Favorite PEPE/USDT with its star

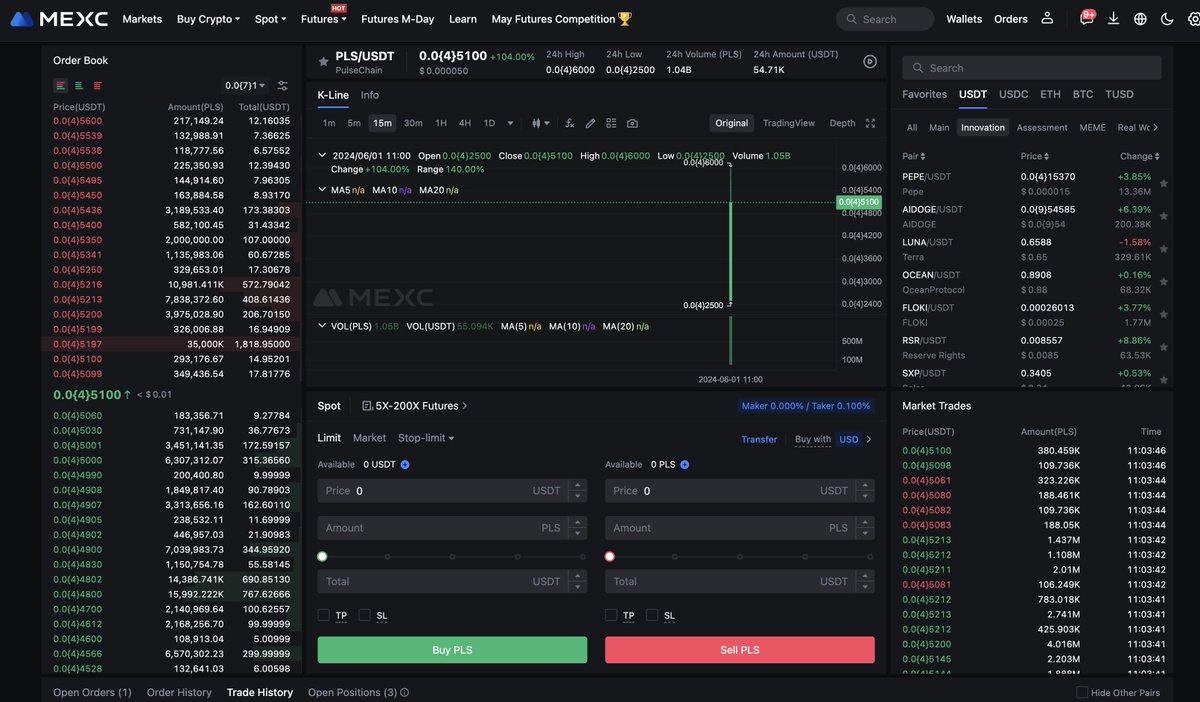tap(1163, 183)
